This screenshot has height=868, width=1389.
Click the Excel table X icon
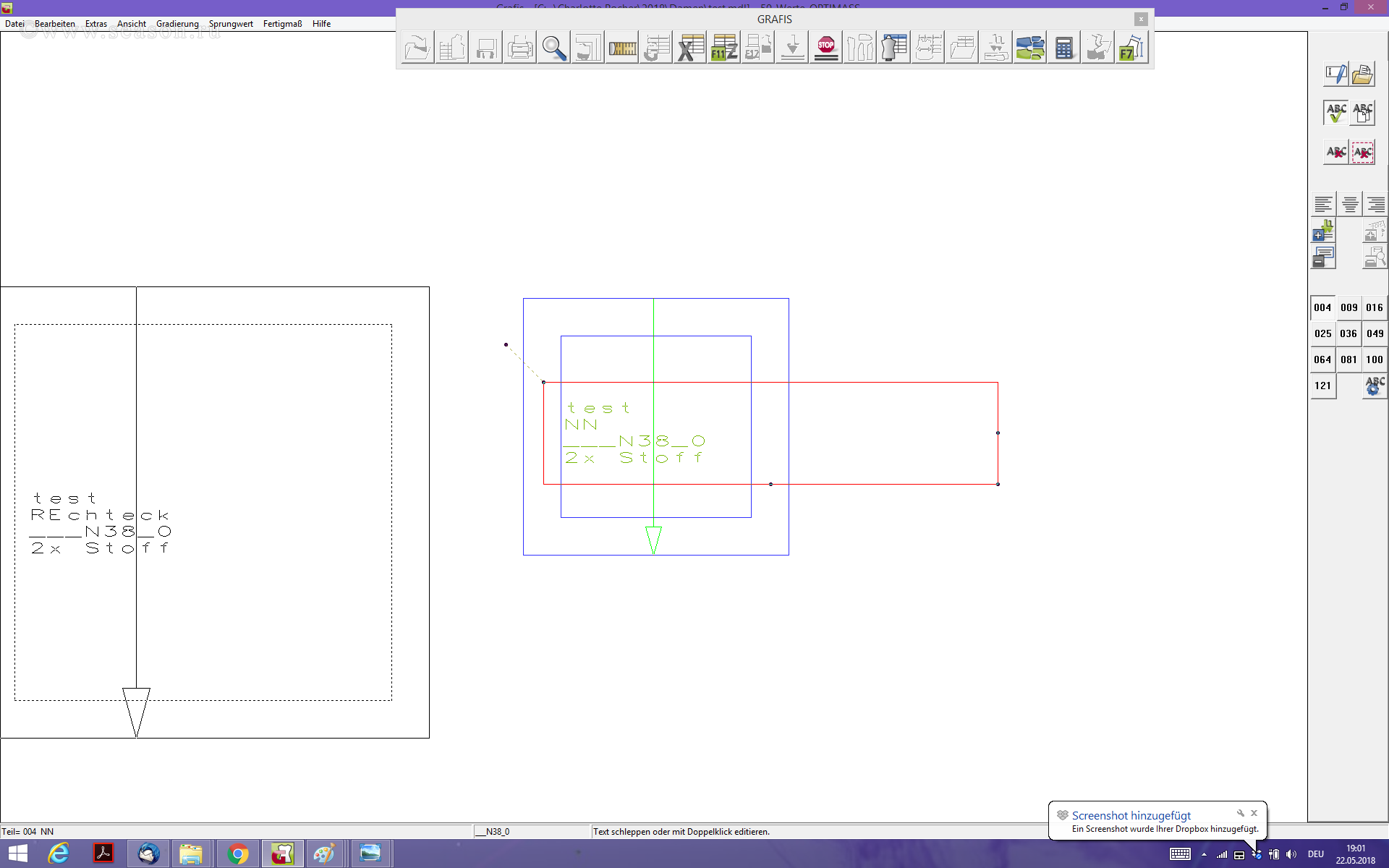click(690, 48)
